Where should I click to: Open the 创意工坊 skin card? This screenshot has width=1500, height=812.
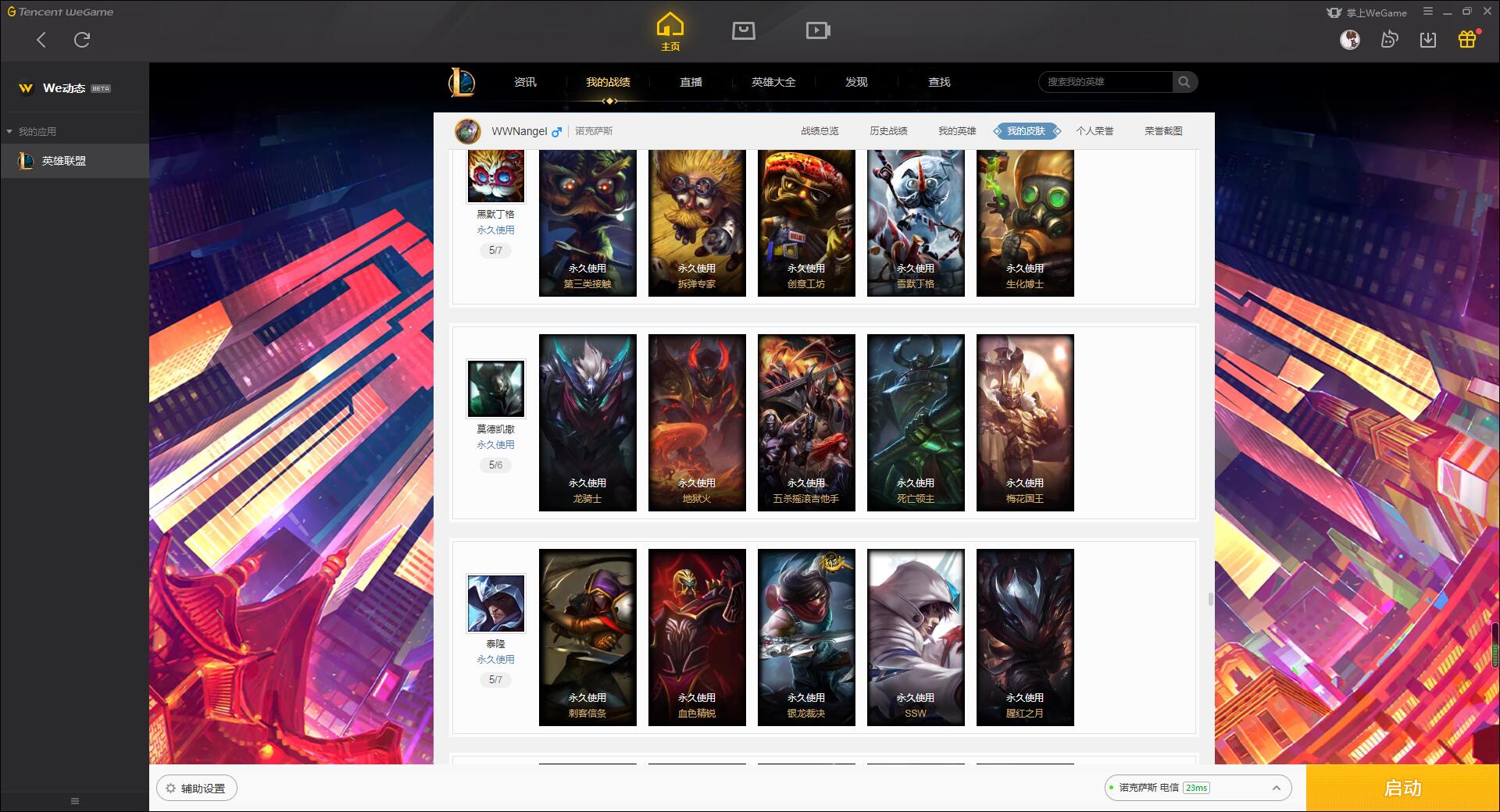pos(806,223)
